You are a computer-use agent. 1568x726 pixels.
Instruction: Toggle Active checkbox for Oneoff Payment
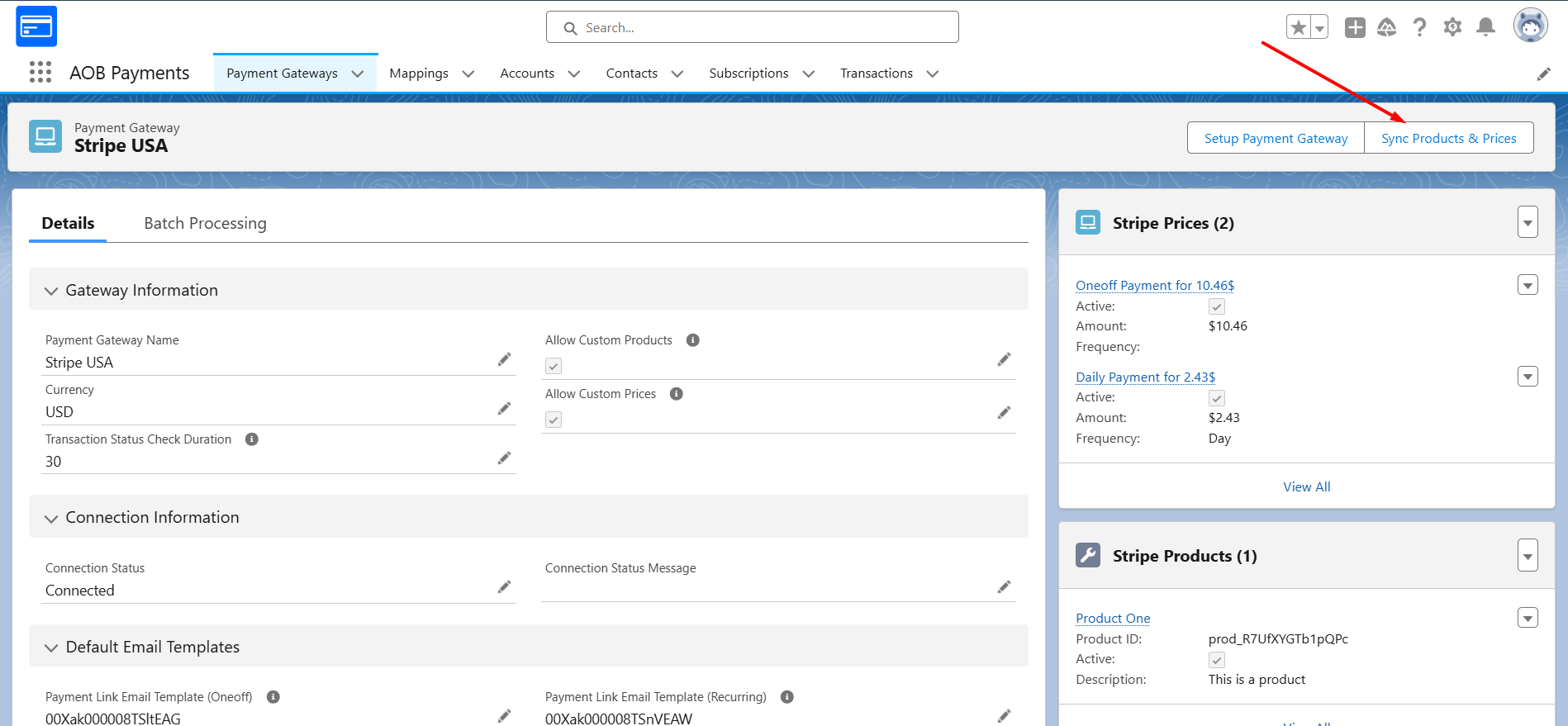tap(1217, 306)
